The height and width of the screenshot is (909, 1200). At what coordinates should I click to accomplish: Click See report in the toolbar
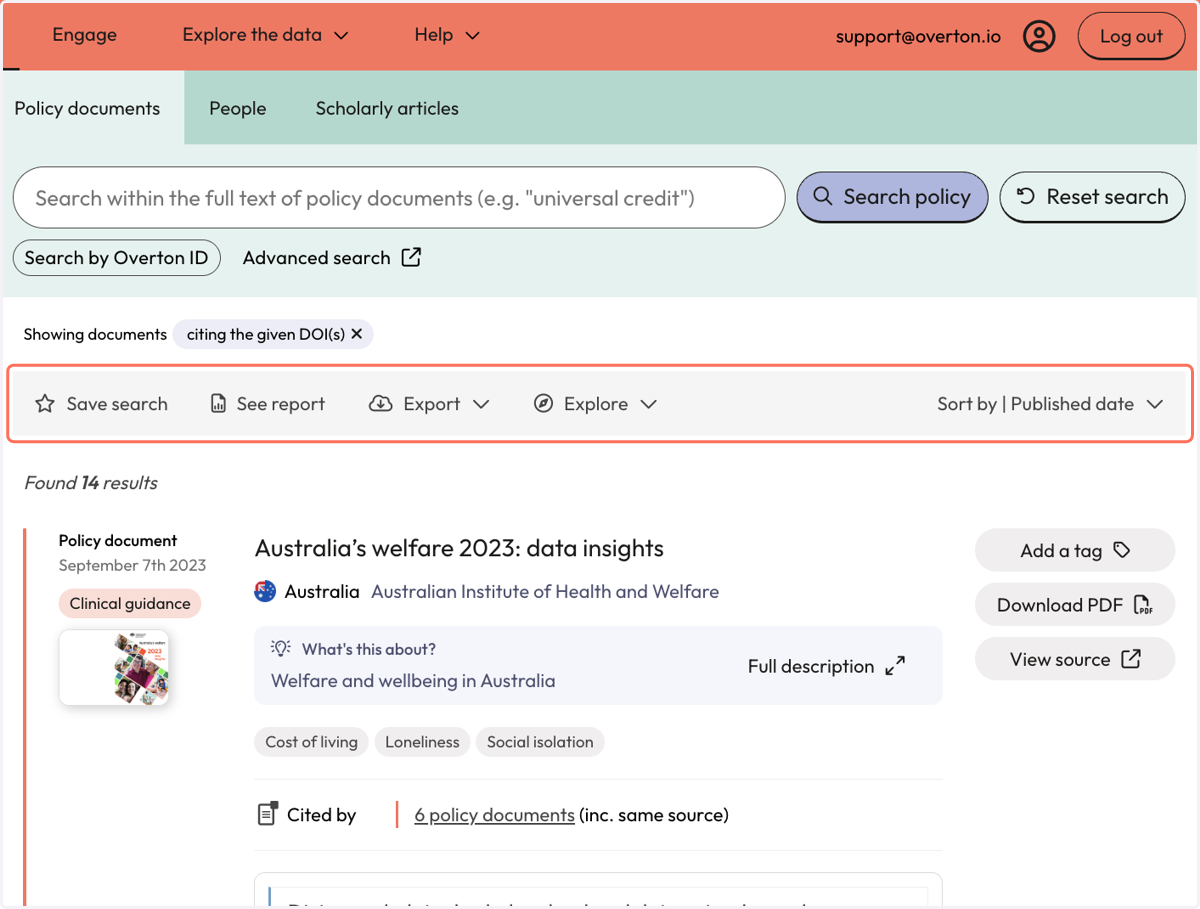click(267, 404)
